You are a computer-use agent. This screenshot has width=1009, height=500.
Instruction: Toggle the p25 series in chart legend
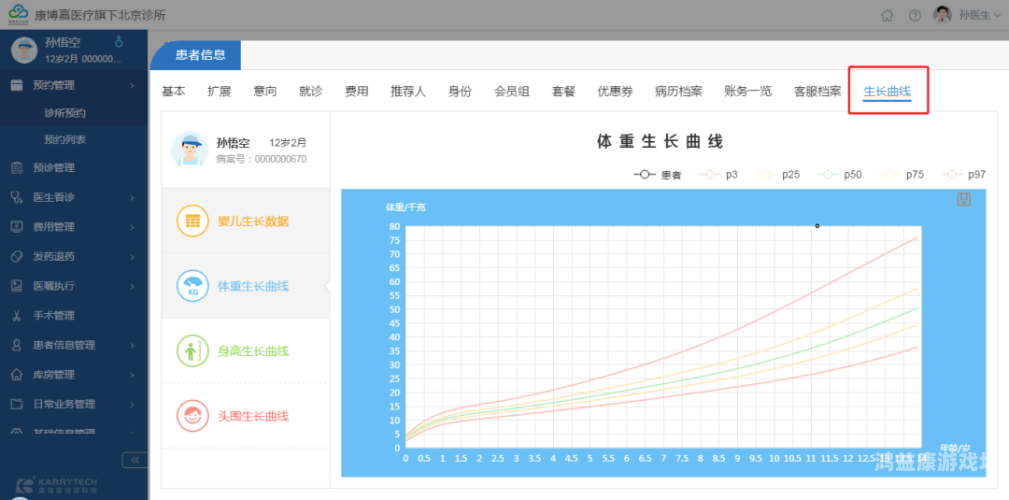(x=779, y=174)
